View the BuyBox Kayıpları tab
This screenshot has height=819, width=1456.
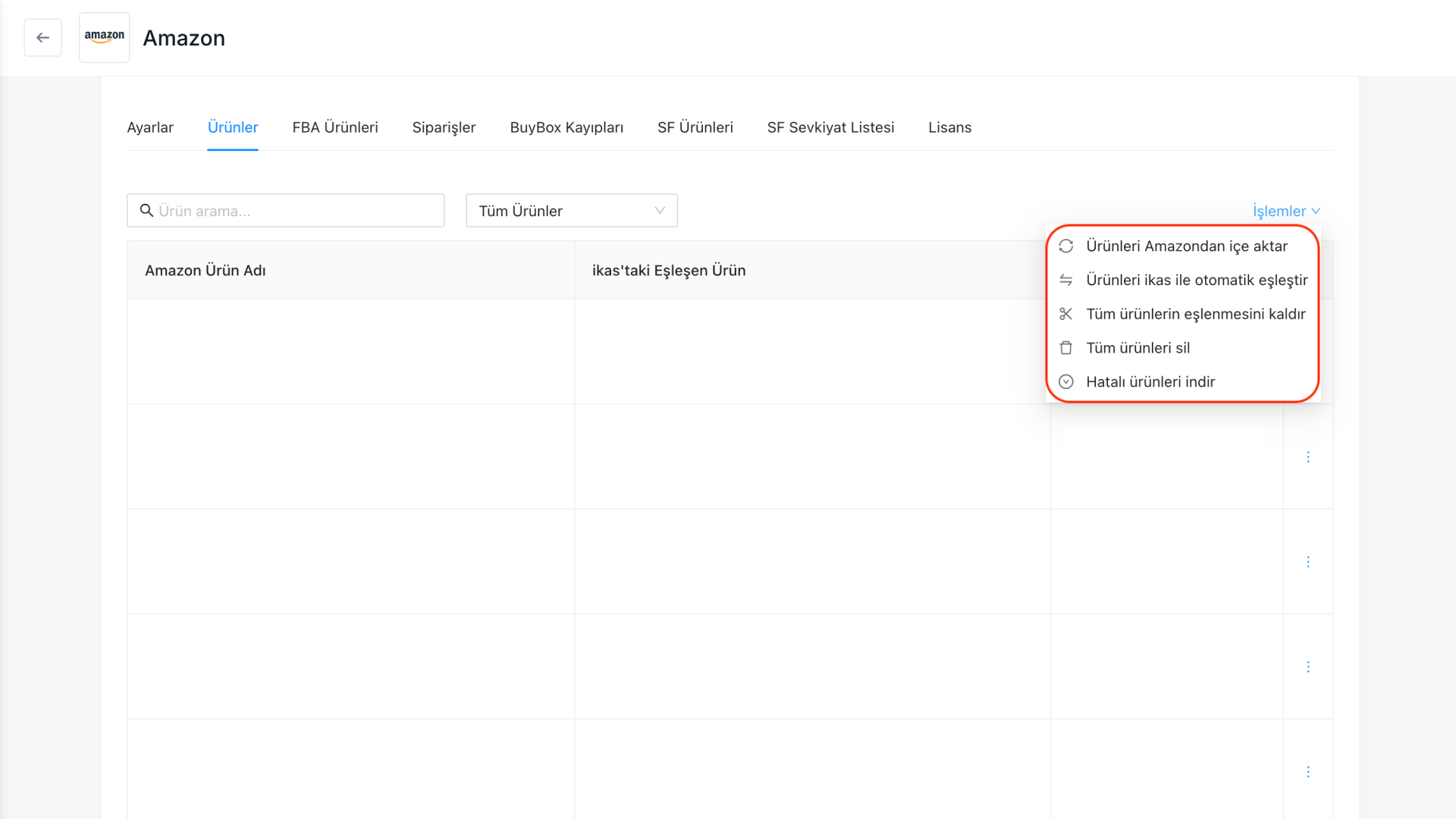coord(566,127)
